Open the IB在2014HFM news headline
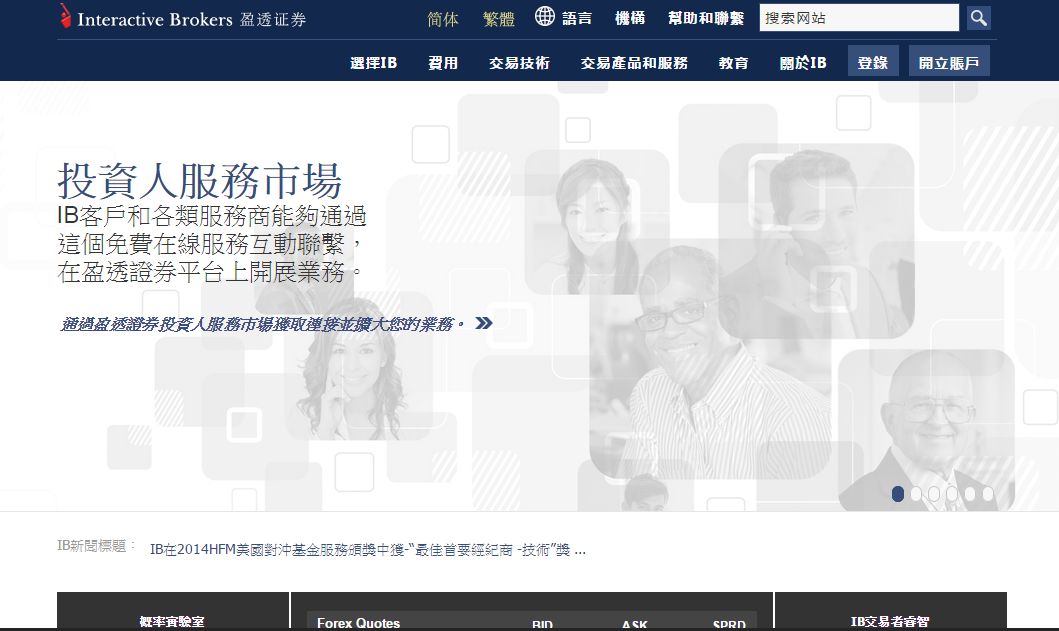 pos(367,550)
